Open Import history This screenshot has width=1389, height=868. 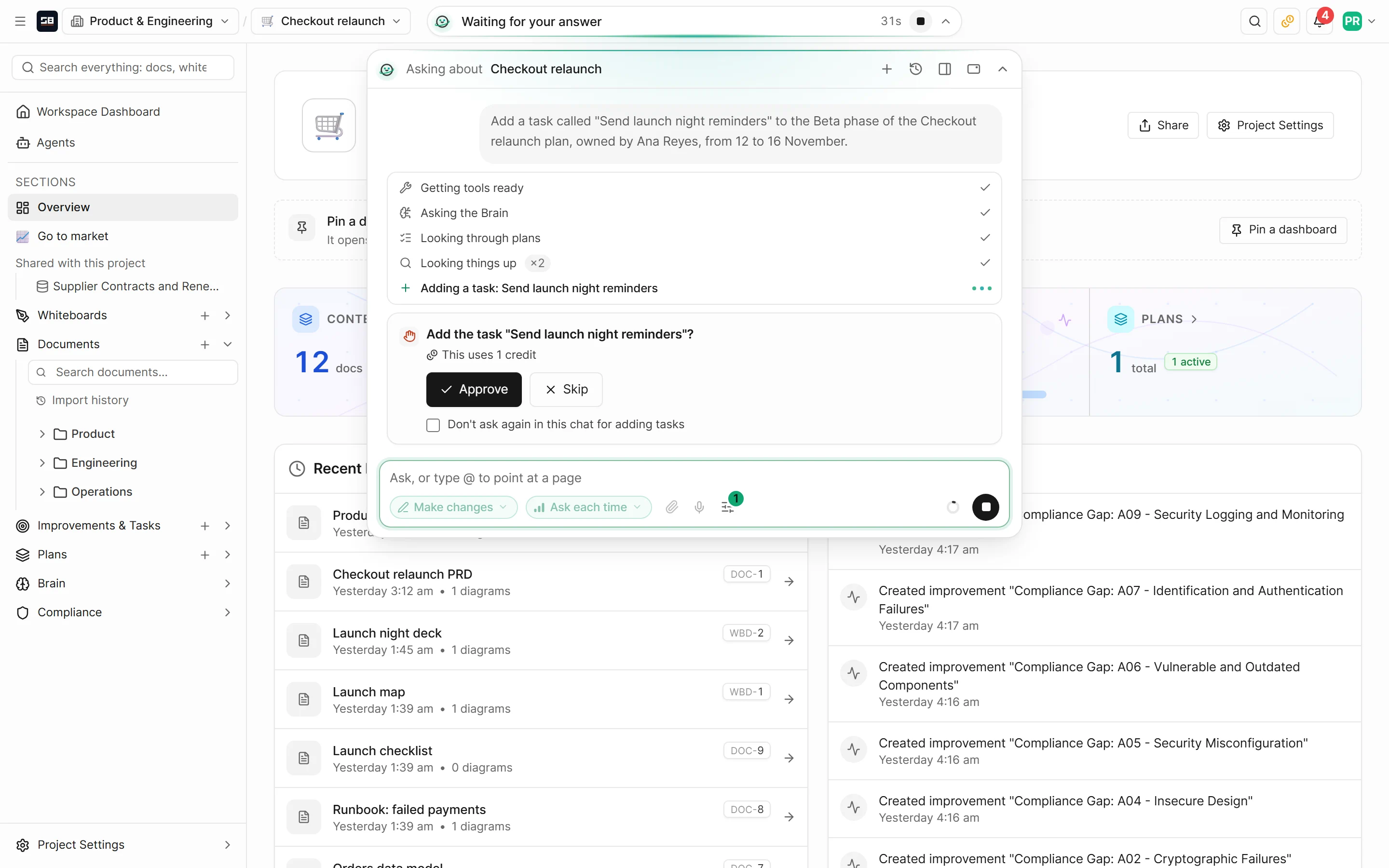pos(90,400)
